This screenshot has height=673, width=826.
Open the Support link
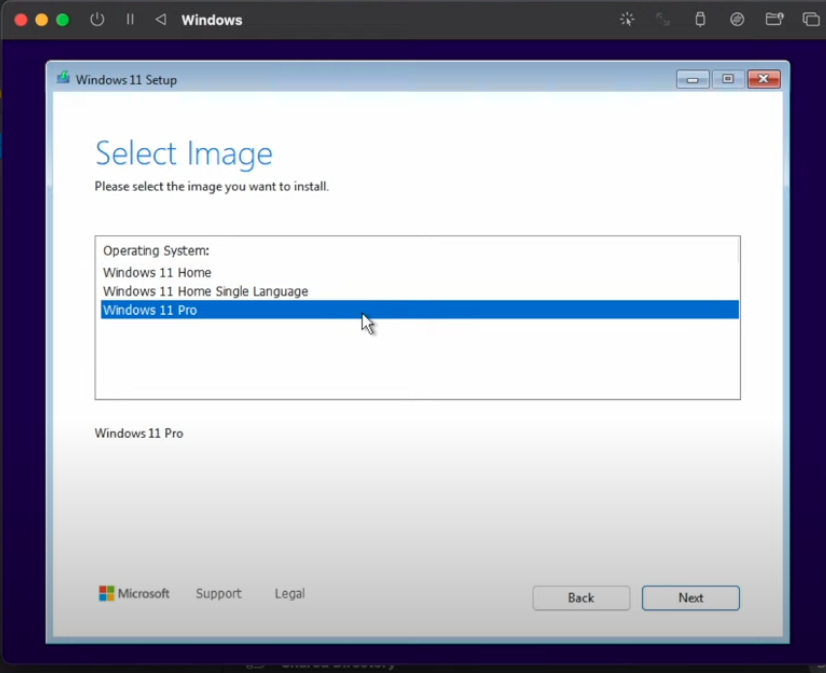point(219,593)
